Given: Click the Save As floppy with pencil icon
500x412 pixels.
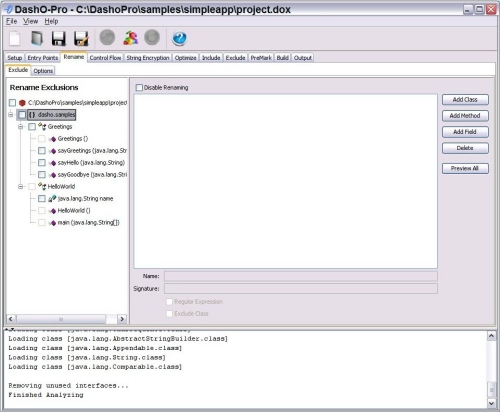Looking at the screenshot, I should click(81, 38).
